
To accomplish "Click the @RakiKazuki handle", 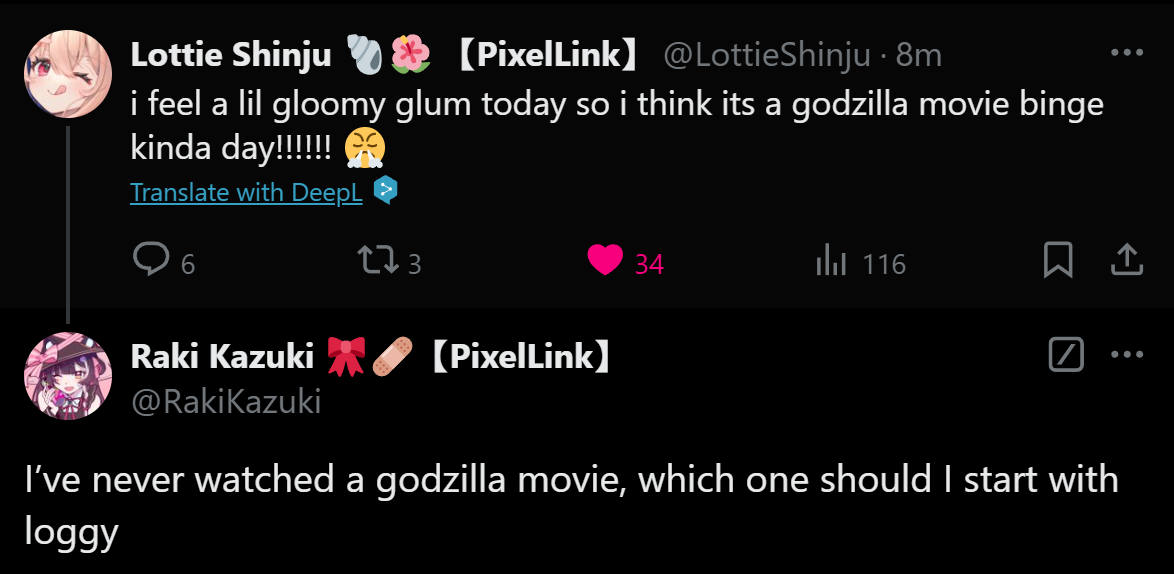I will tap(226, 401).
